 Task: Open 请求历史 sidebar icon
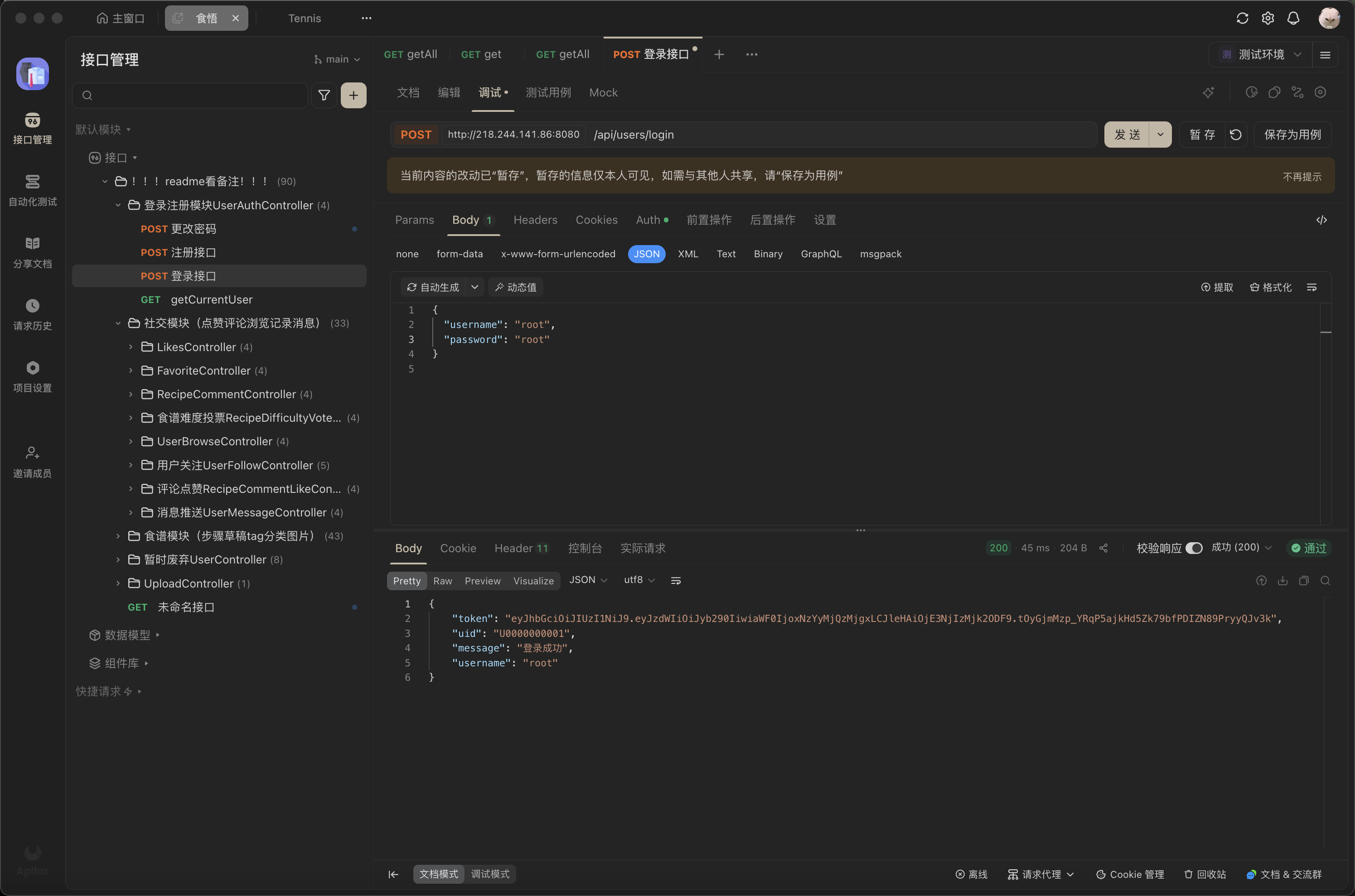[33, 314]
